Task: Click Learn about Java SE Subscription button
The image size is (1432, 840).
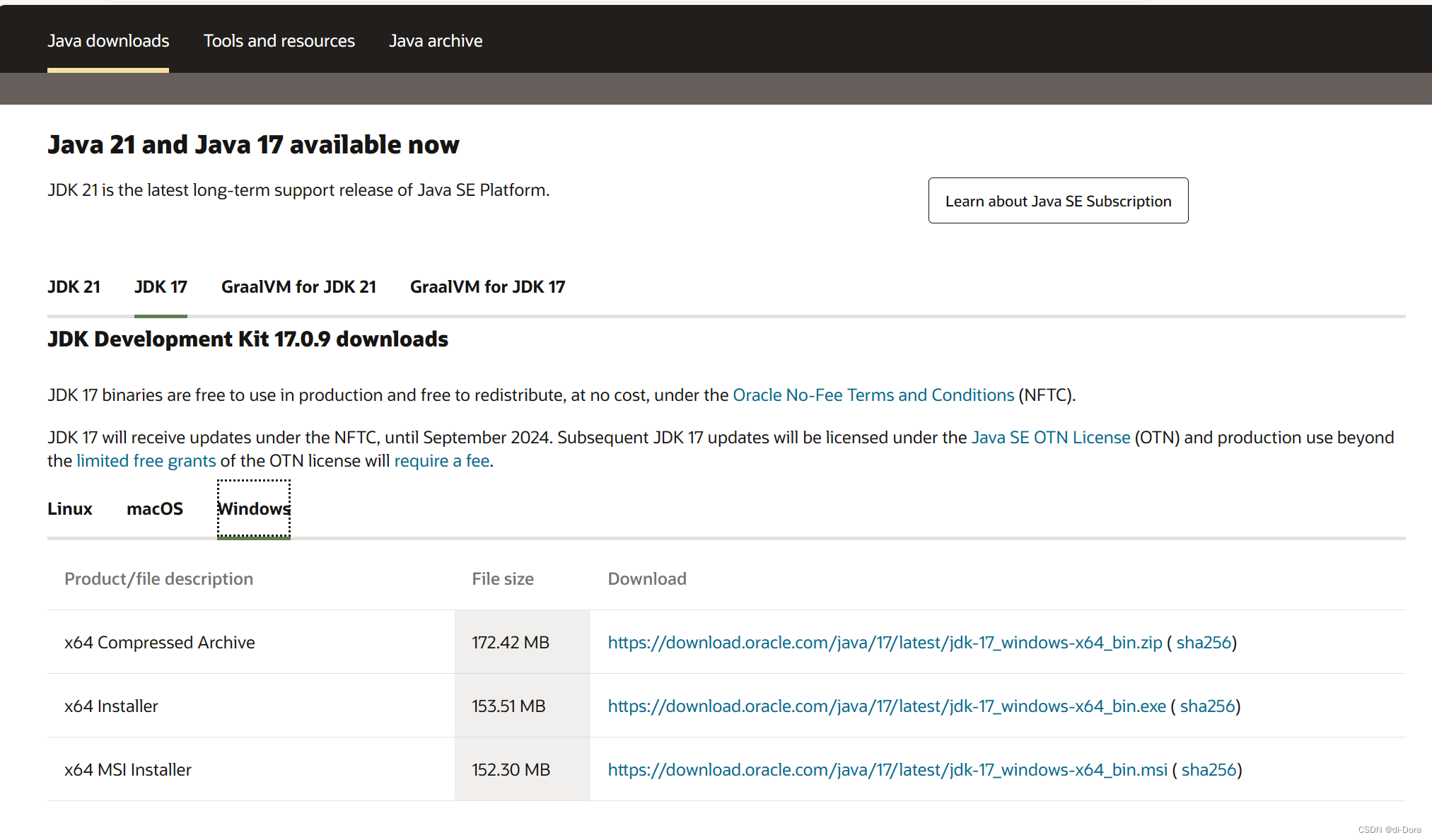Action: point(1058,201)
